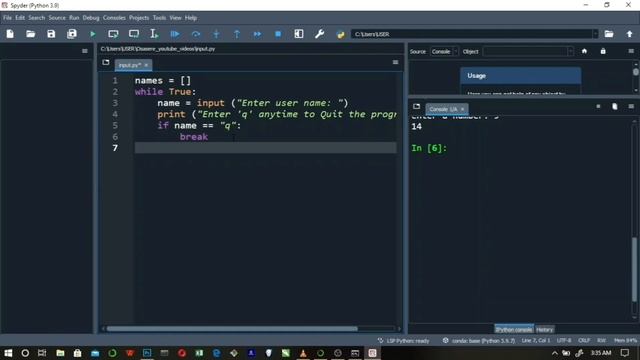
Task: Step out of the function with the up arrow
Action: click(237, 34)
